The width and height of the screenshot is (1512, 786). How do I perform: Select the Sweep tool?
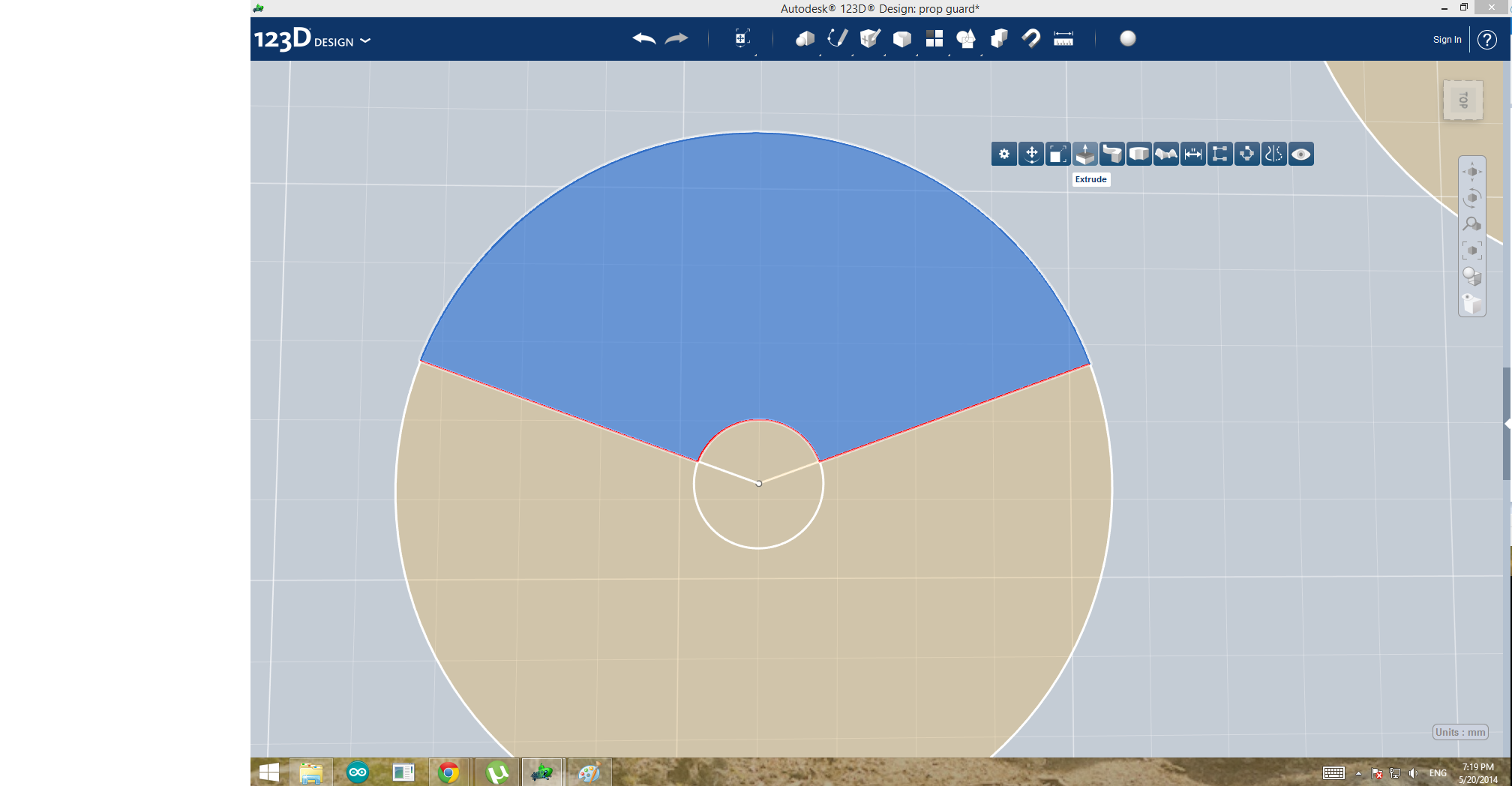coord(1112,154)
